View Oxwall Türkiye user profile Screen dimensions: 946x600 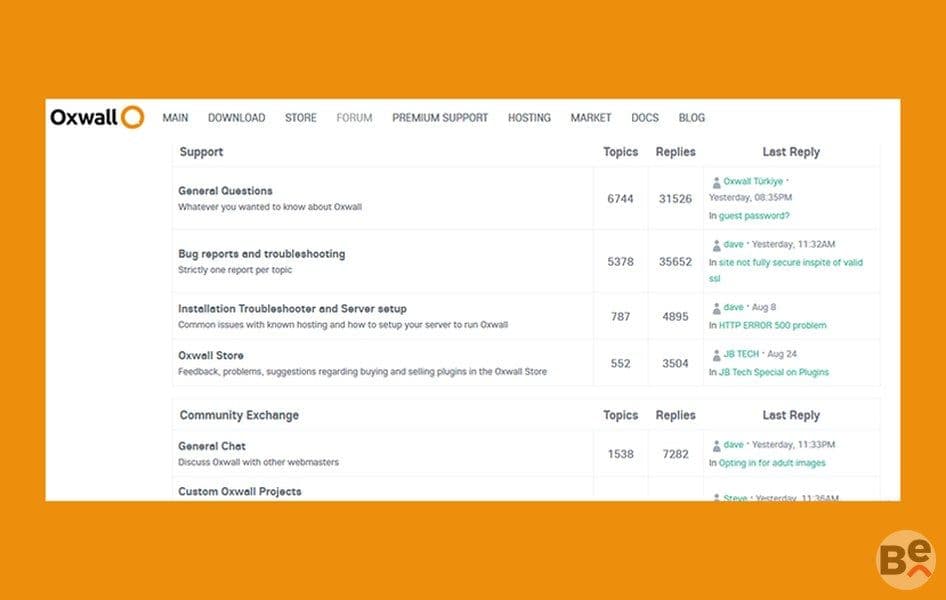click(753, 181)
